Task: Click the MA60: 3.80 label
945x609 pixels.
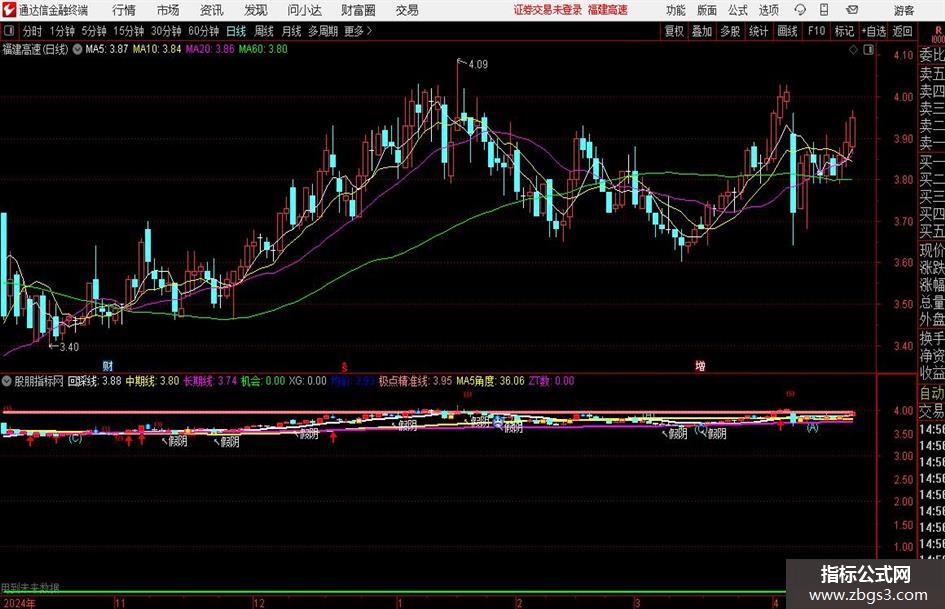Action: pyautogui.click(x=263, y=49)
